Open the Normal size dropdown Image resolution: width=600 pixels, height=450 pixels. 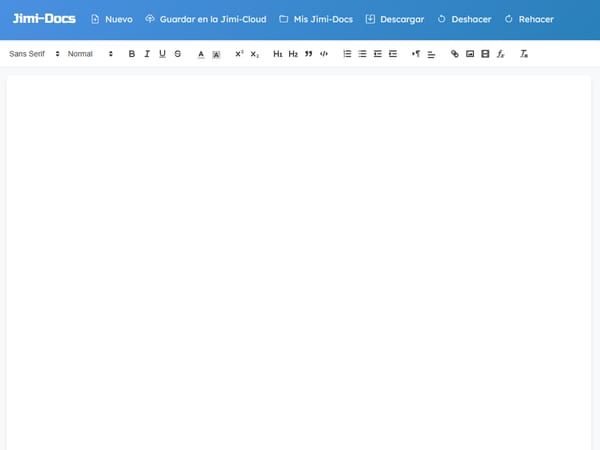point(90,54)
